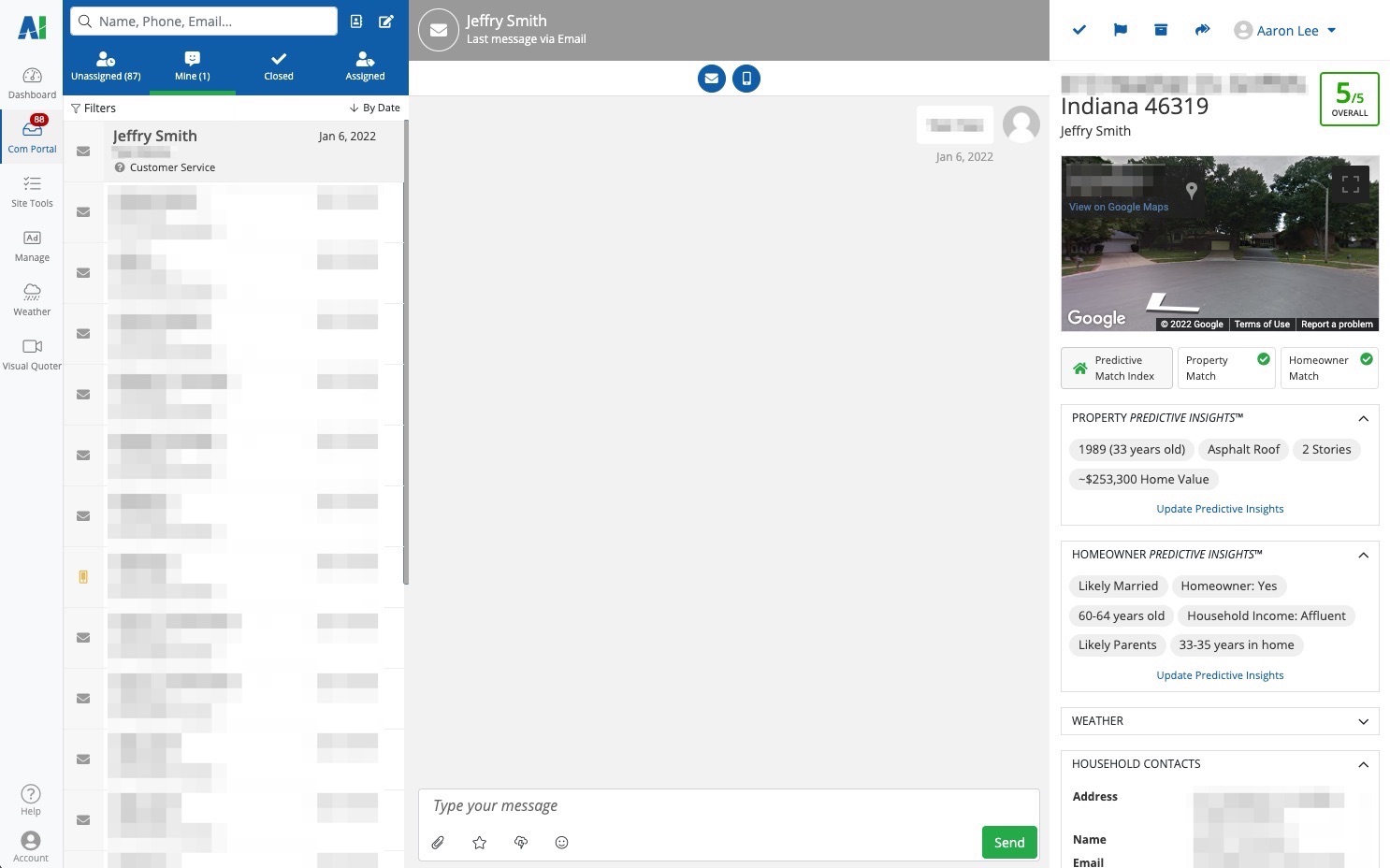
Task: Flag this conversation with the flag icon
Action: 1120,30
